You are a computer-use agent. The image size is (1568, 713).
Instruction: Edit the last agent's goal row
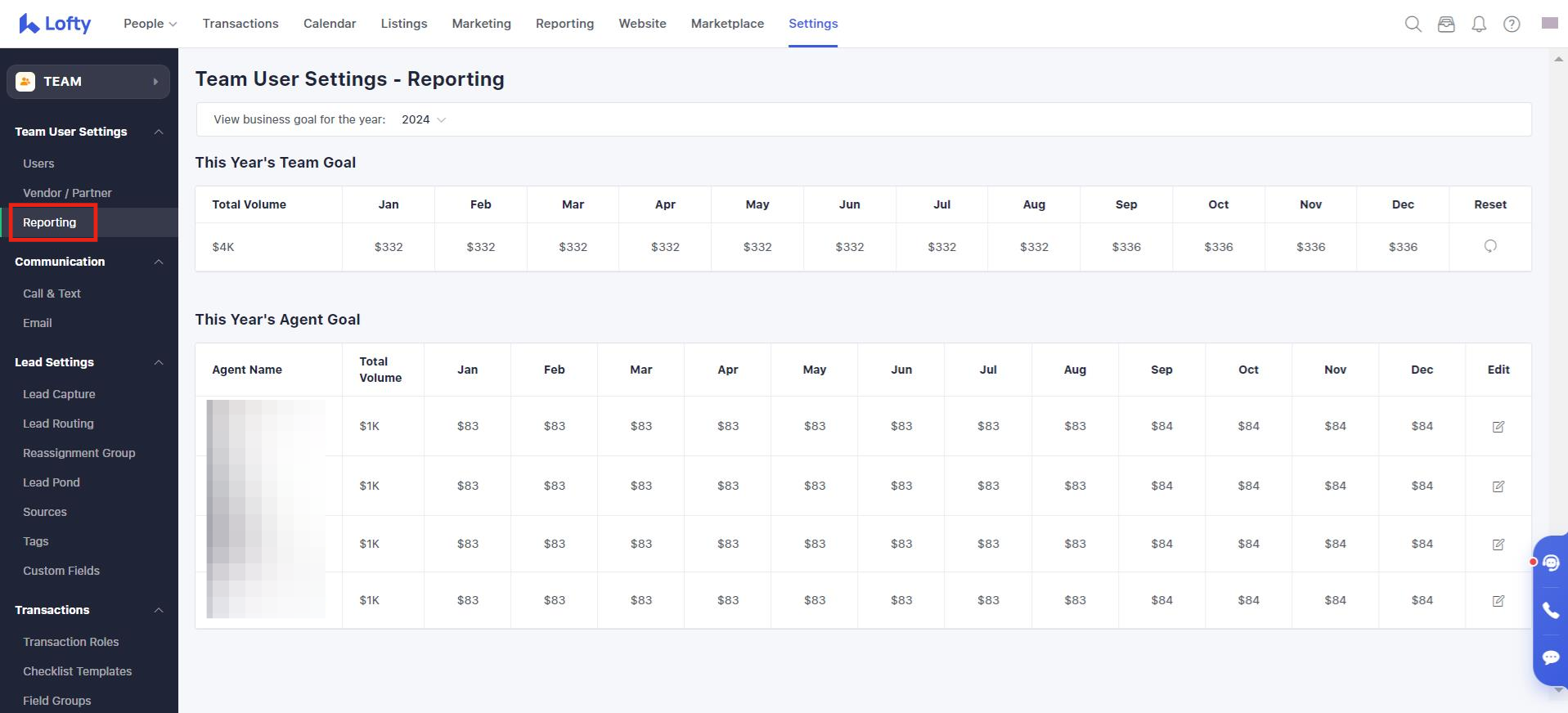click(x=1498, y=600)
